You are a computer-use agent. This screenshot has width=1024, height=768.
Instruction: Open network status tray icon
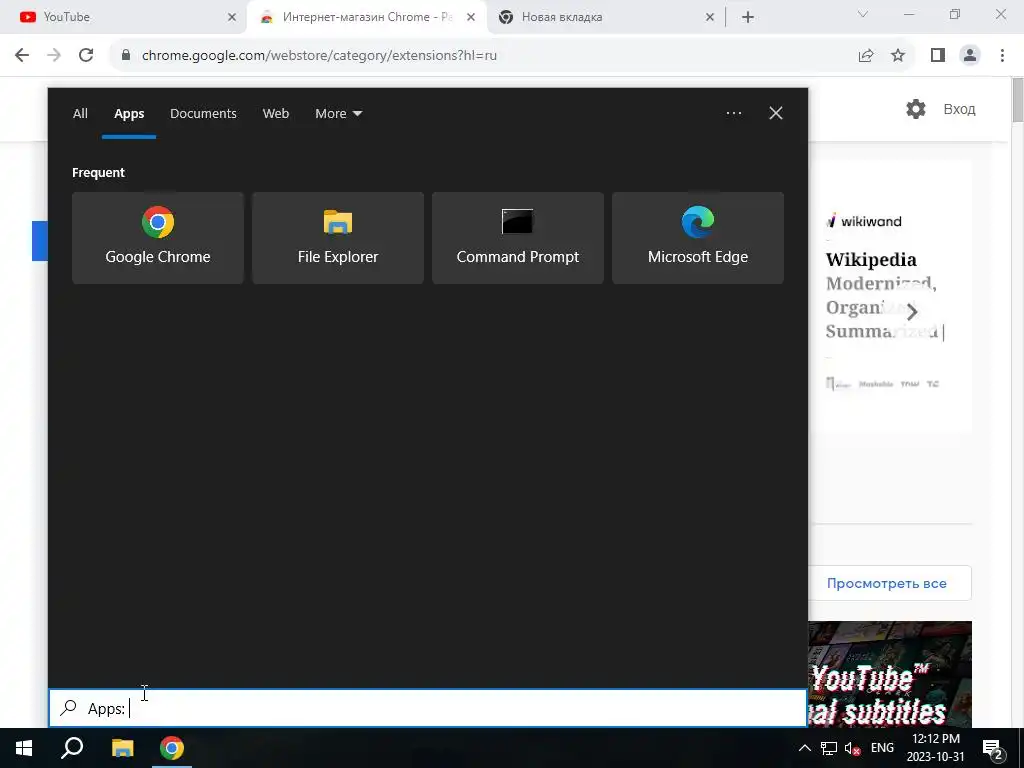pos(828,748)
